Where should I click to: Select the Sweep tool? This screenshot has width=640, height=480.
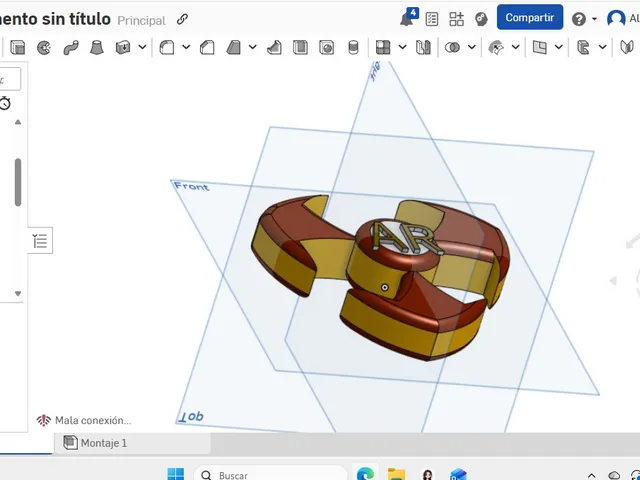[71, 48]
